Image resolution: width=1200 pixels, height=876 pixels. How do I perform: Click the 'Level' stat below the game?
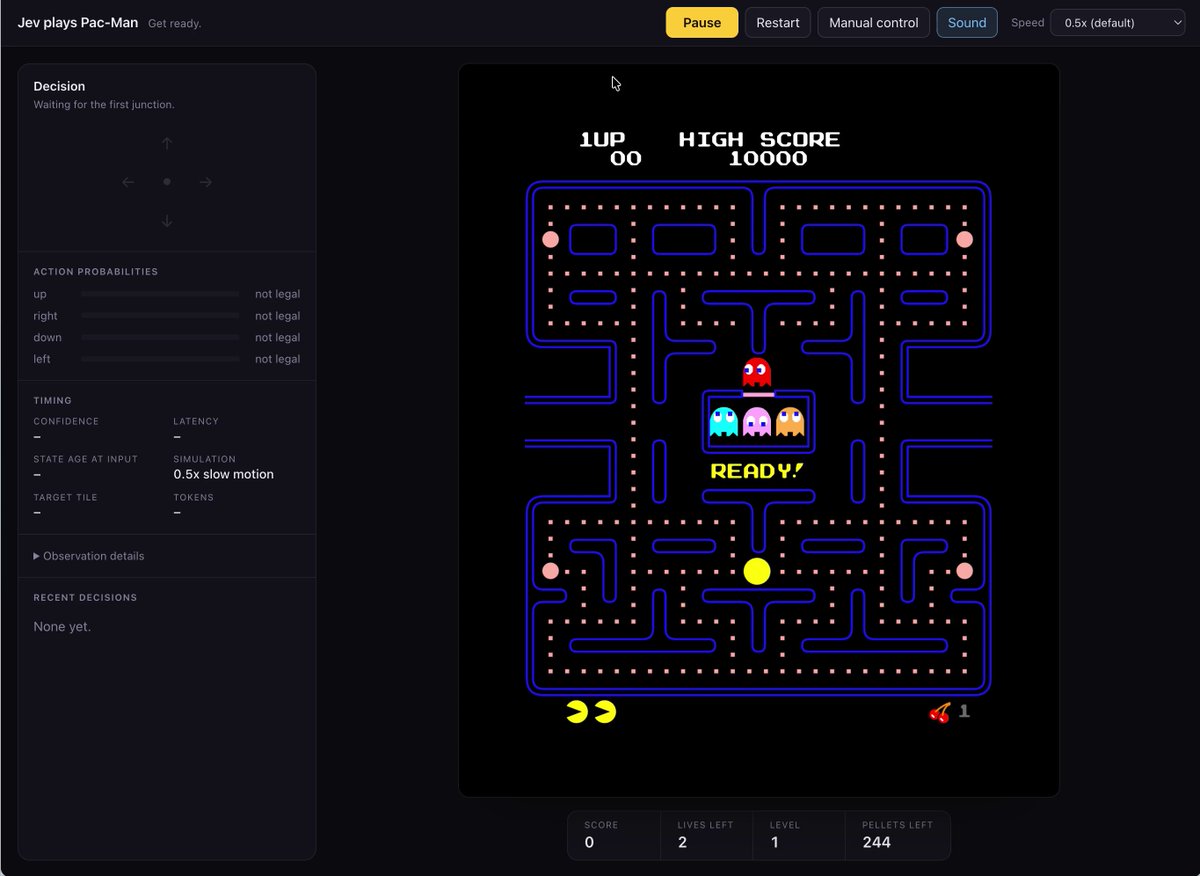tap(799, 835)
